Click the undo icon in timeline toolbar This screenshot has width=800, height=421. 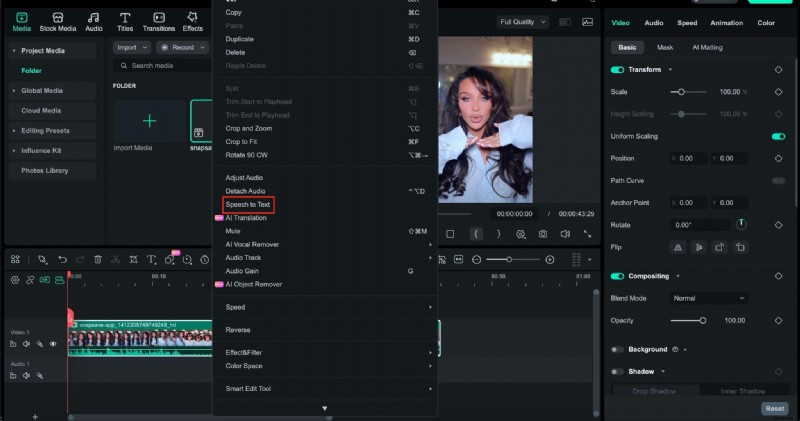tap(62, 260)
